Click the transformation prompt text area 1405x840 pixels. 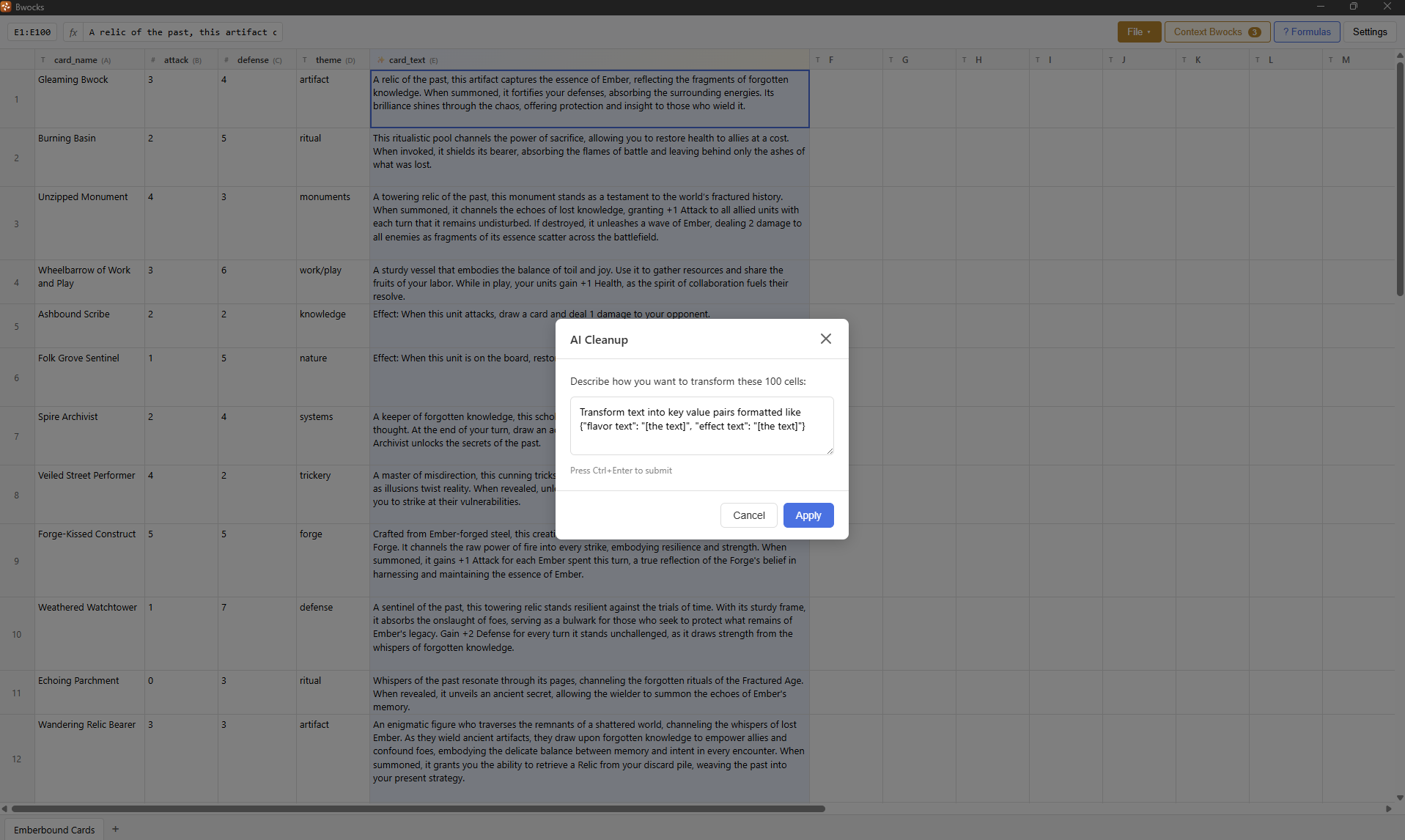click(701, 426)
